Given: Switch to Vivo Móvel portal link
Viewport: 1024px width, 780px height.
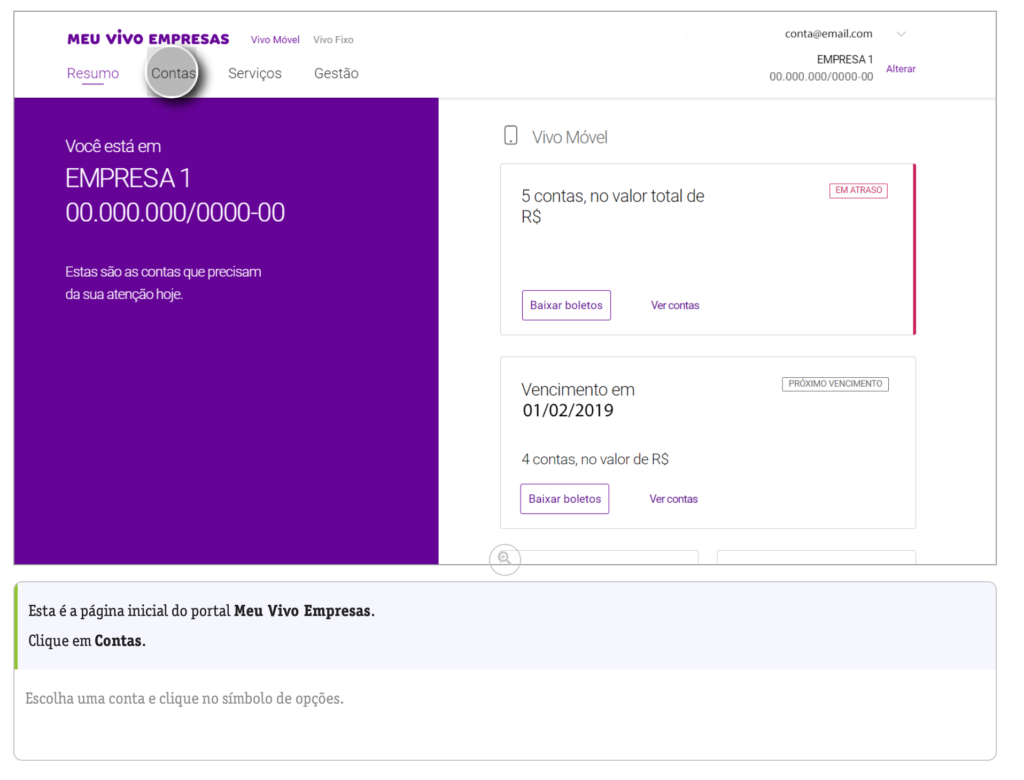Looking at the screenshot, I should coord(275,40).
